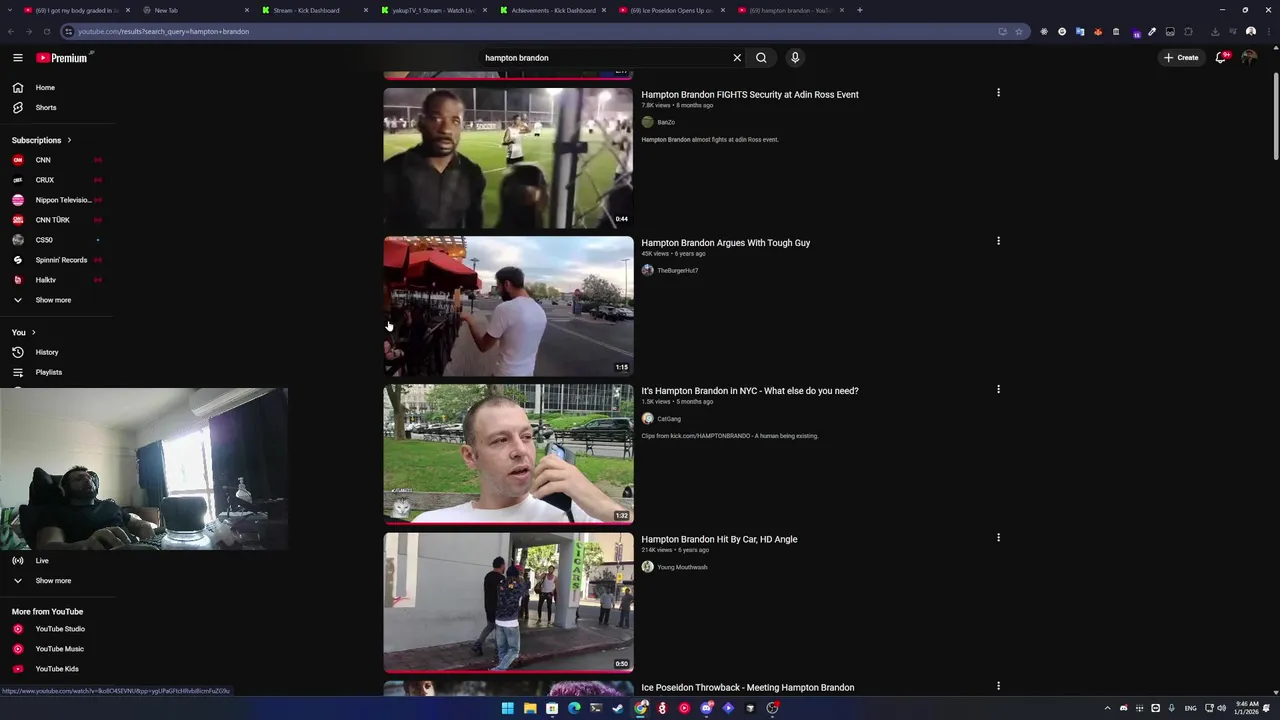Open the YouTube hamburger guide menu
The image size is (1280, 720).
click(x=17, y=58)
